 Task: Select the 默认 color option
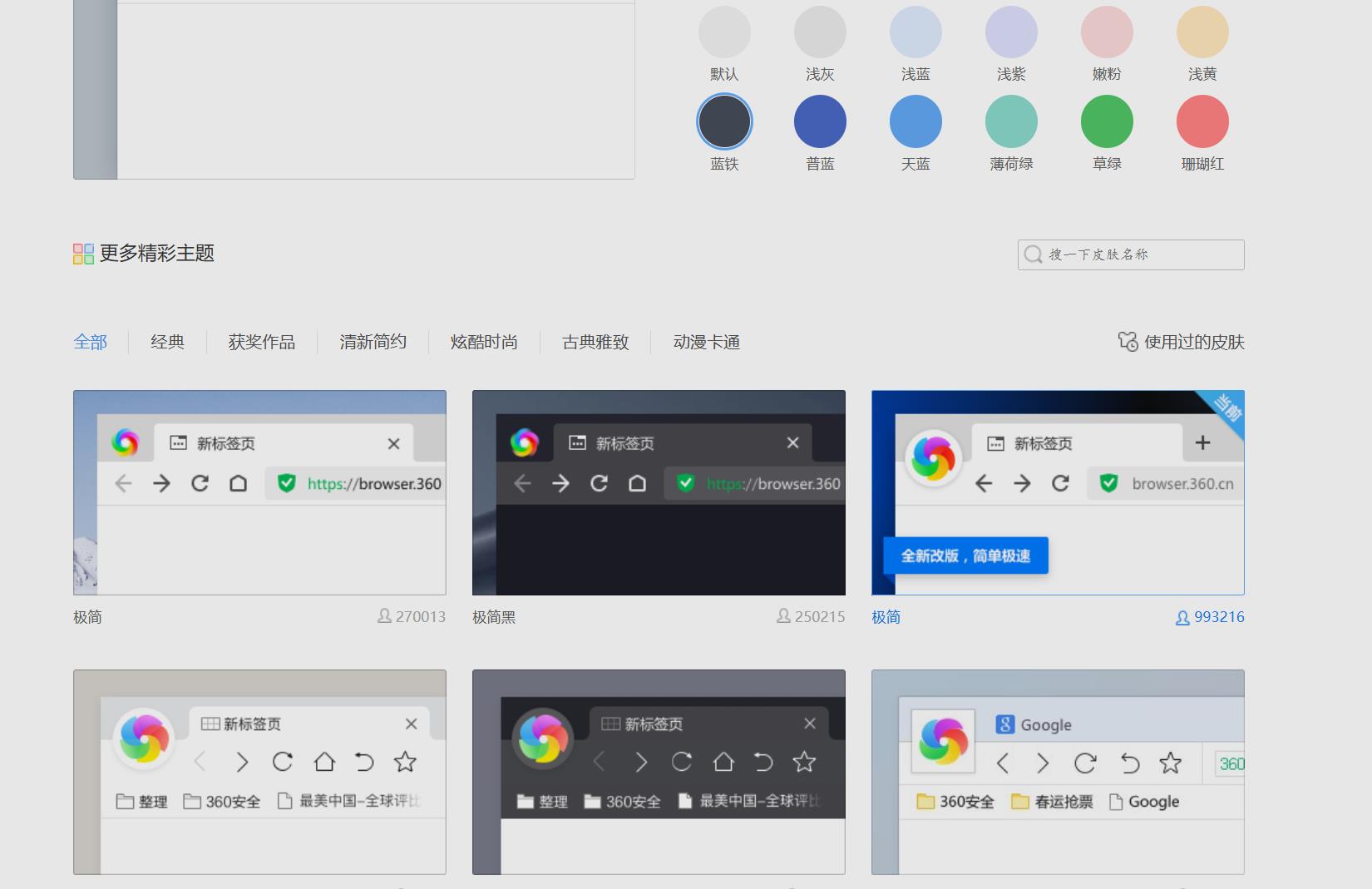pos(724,32)
